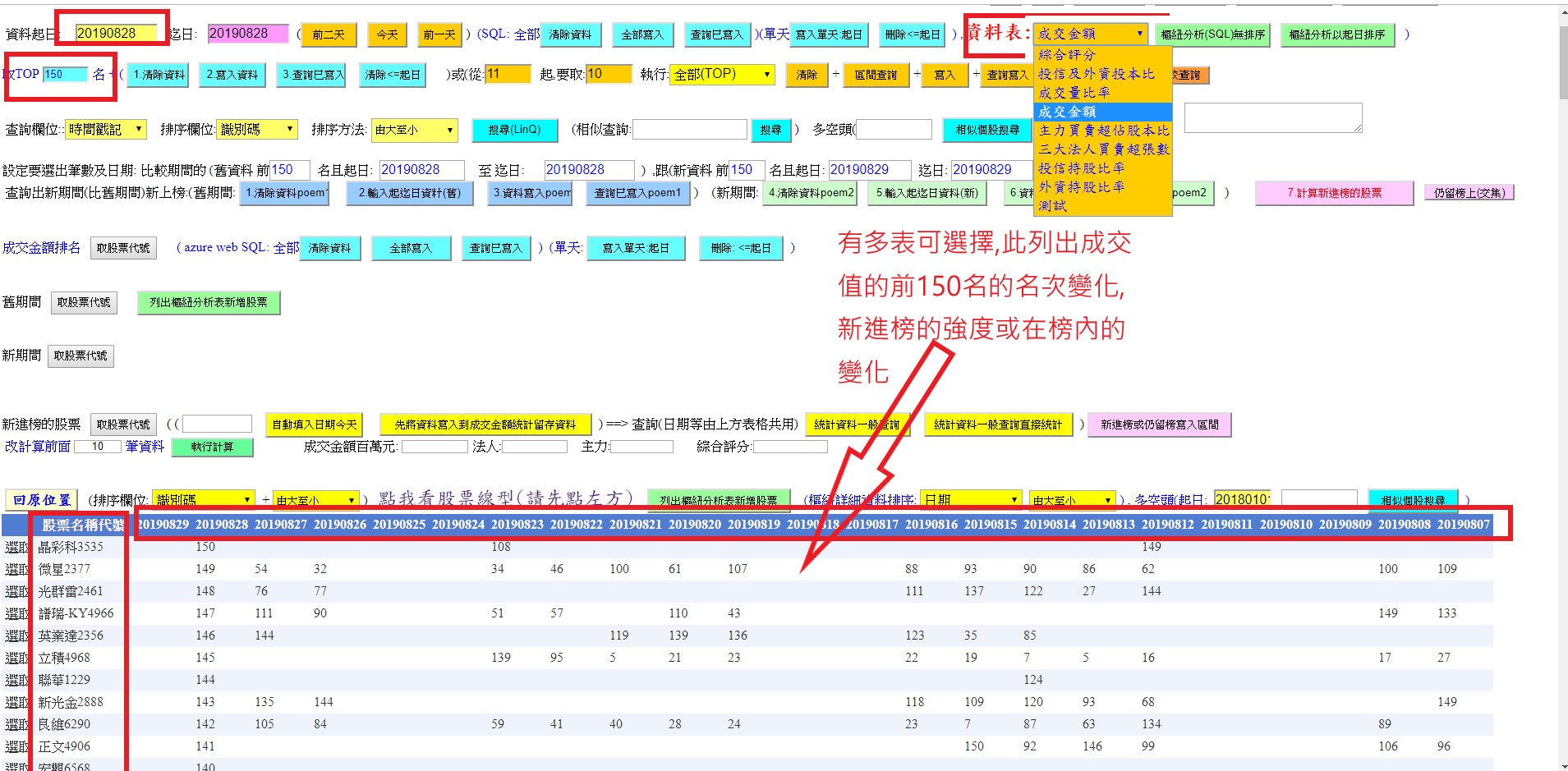Click the pink 迄日 field 20190828
The height and width of the screenshot is (771, 1568).
248,33
